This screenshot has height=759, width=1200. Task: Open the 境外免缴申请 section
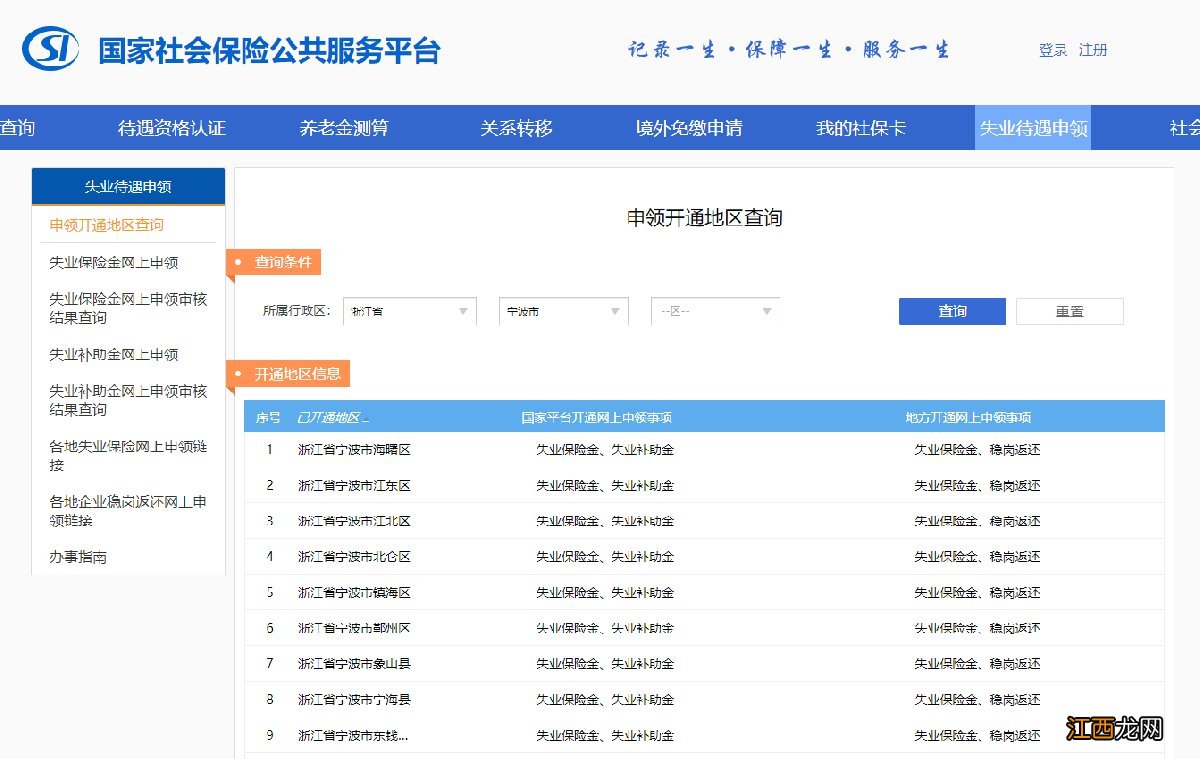point(691,127)
